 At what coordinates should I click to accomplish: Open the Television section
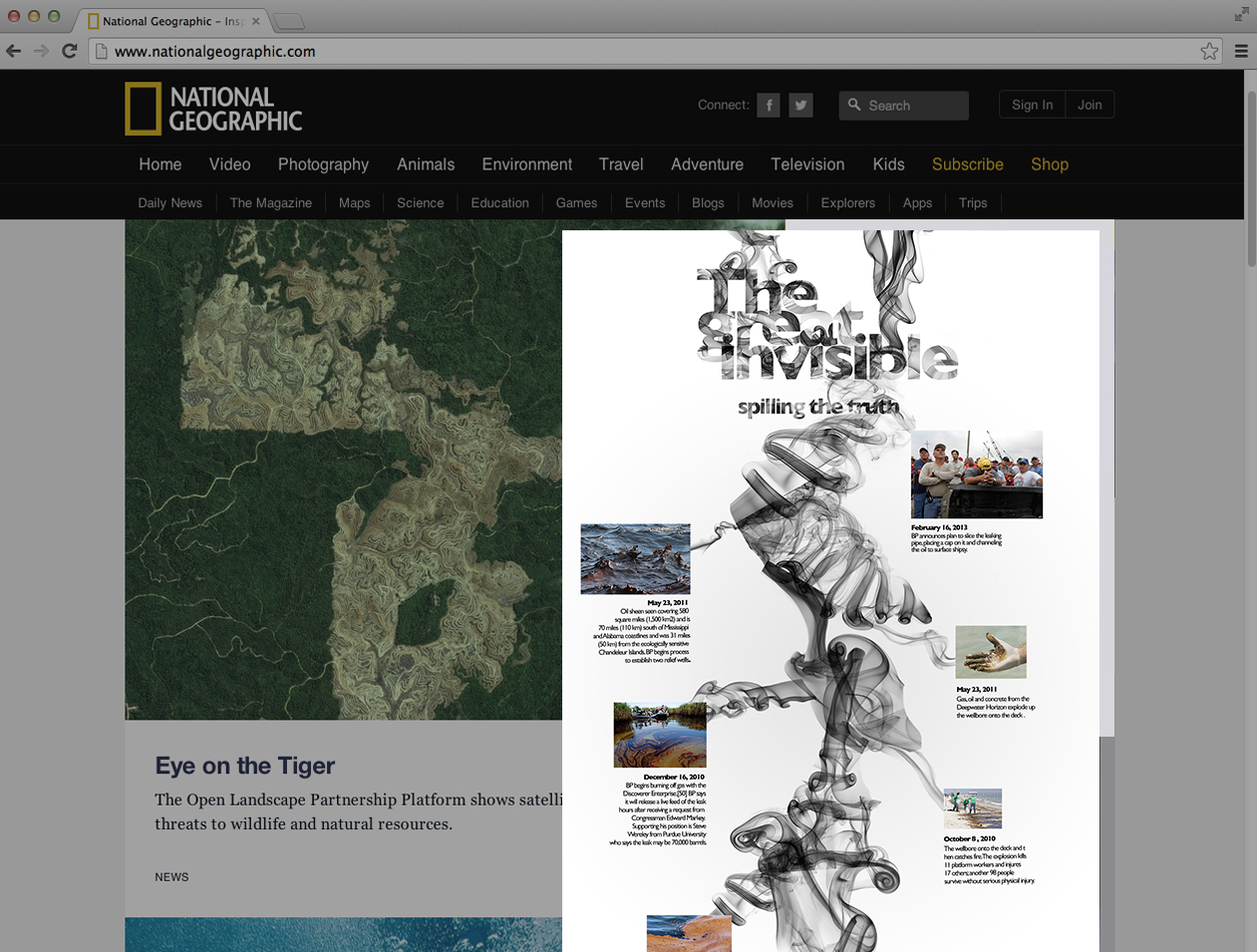click(807, 164)
